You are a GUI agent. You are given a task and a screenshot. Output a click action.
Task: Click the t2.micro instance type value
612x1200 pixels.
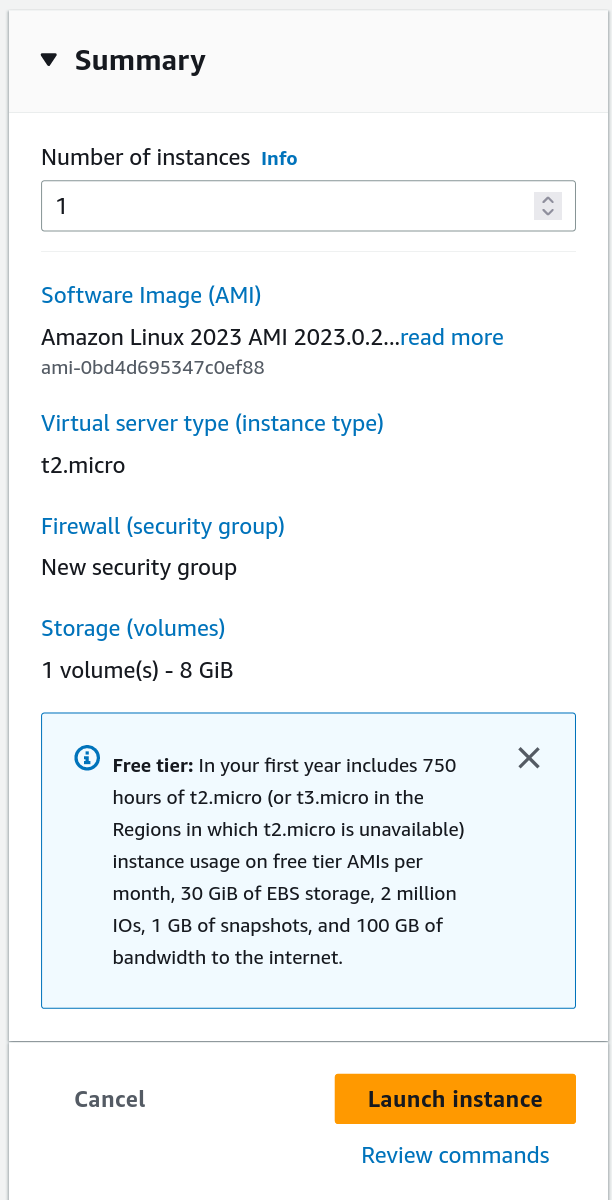coord(83,465)
